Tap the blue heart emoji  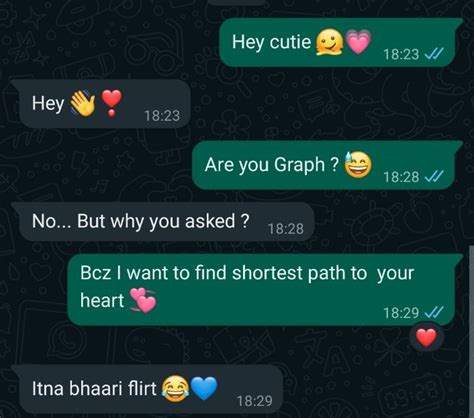click(x=204, y=388)
